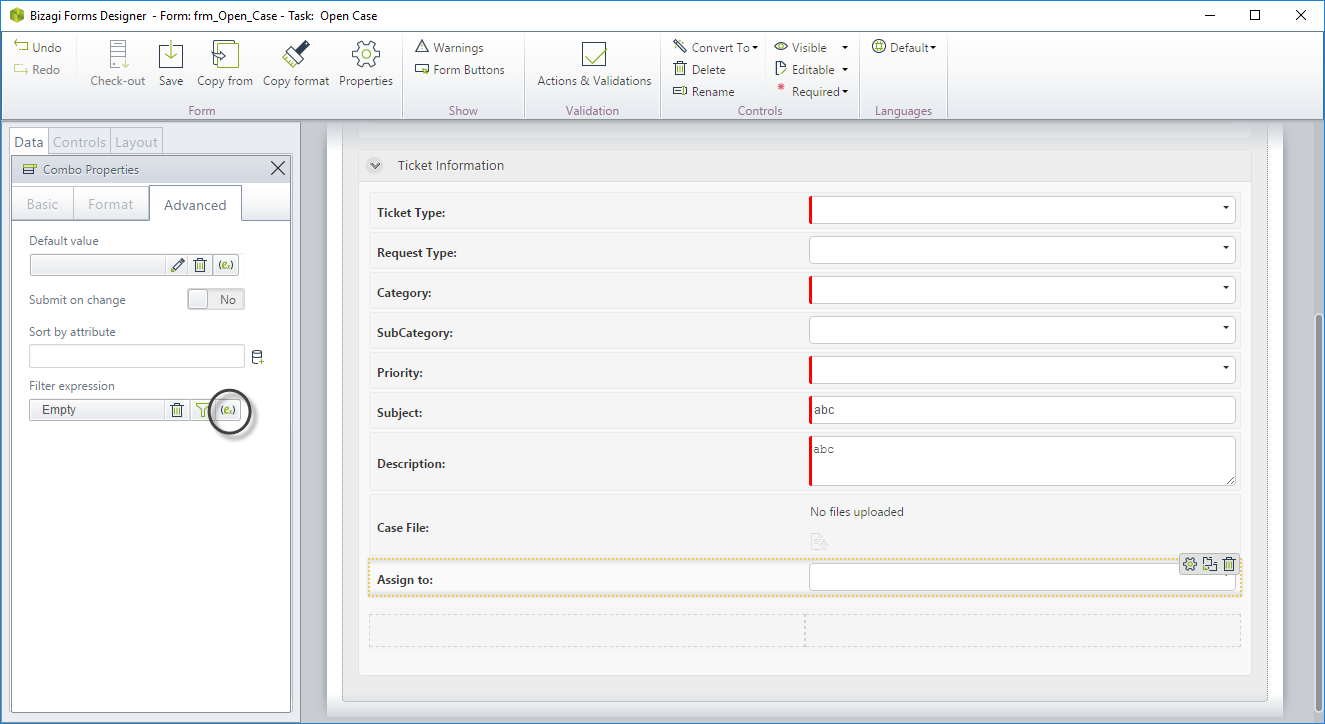Open default value expression editor
The width and height of the screenshot is (1325, 724).
coord(226,265)
